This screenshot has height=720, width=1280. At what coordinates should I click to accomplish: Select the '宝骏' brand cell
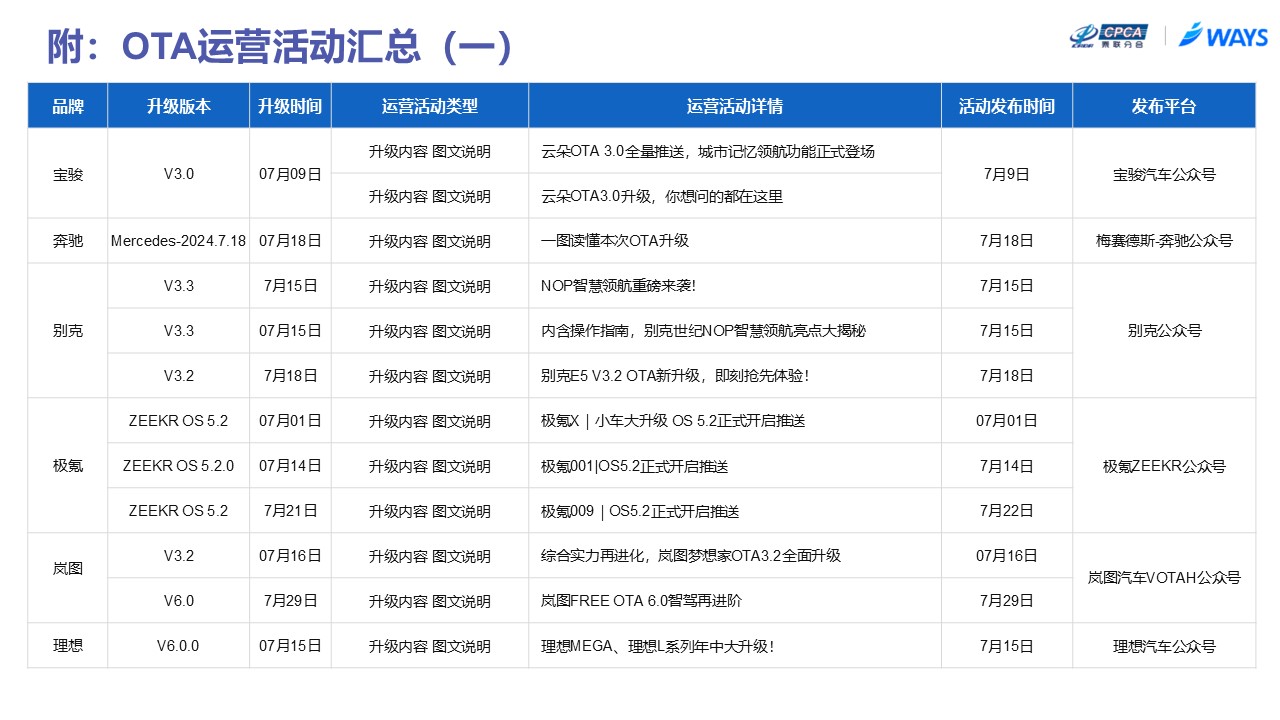[x=68, y=174]
